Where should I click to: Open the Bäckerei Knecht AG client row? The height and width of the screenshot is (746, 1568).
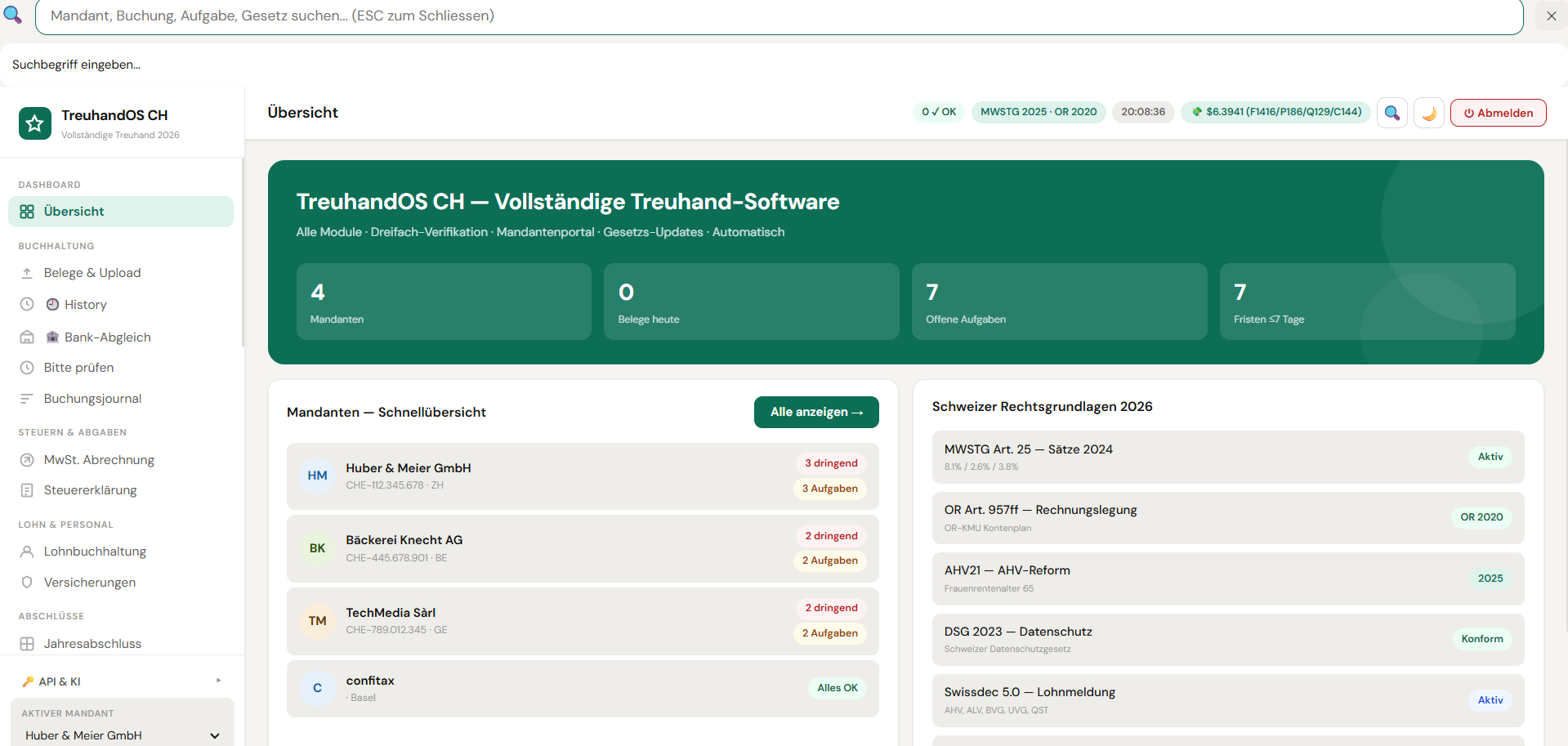point(583,548)
